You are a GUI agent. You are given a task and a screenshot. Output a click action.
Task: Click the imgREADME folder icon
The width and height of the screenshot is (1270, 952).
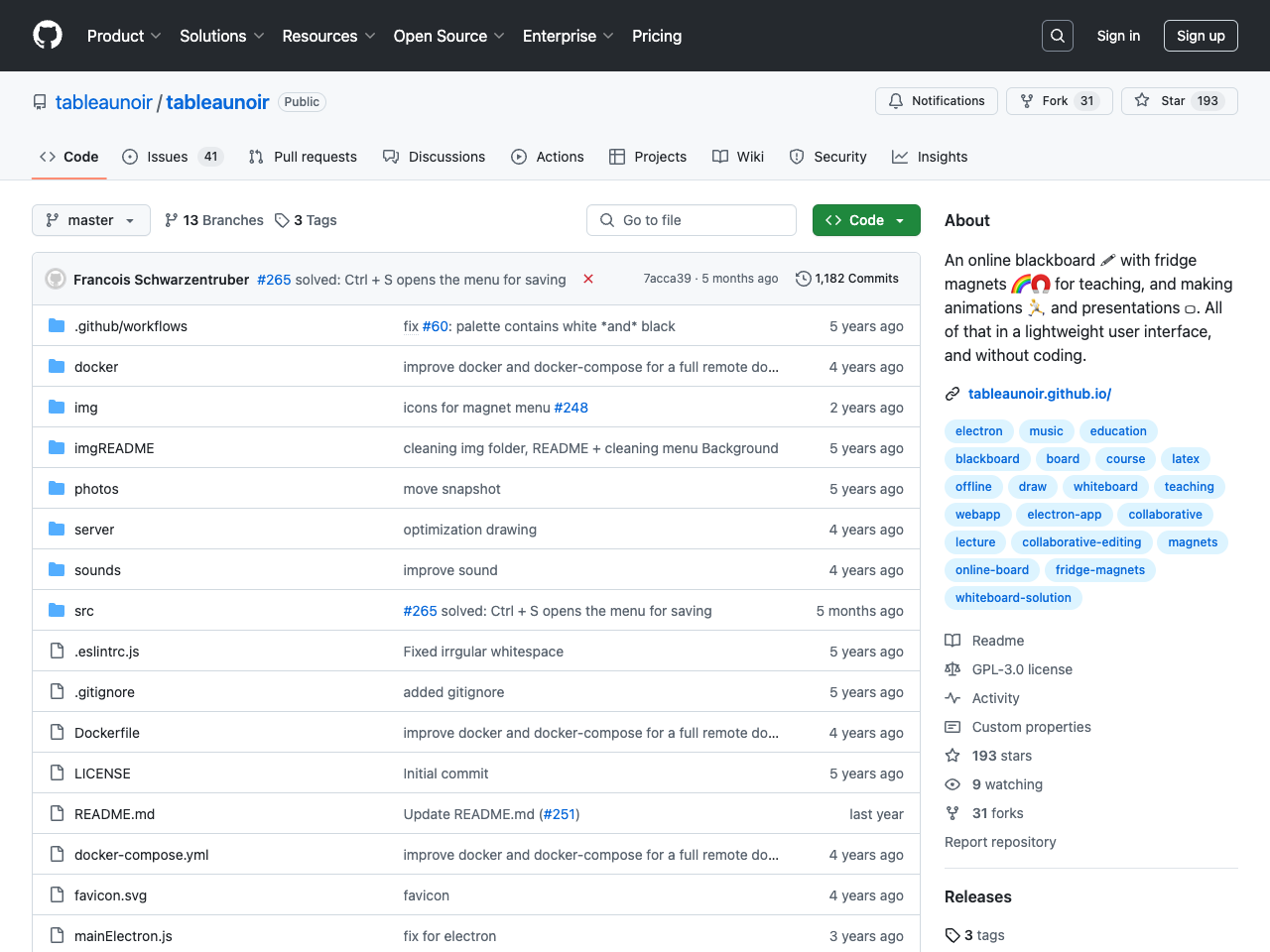(57, 447)
